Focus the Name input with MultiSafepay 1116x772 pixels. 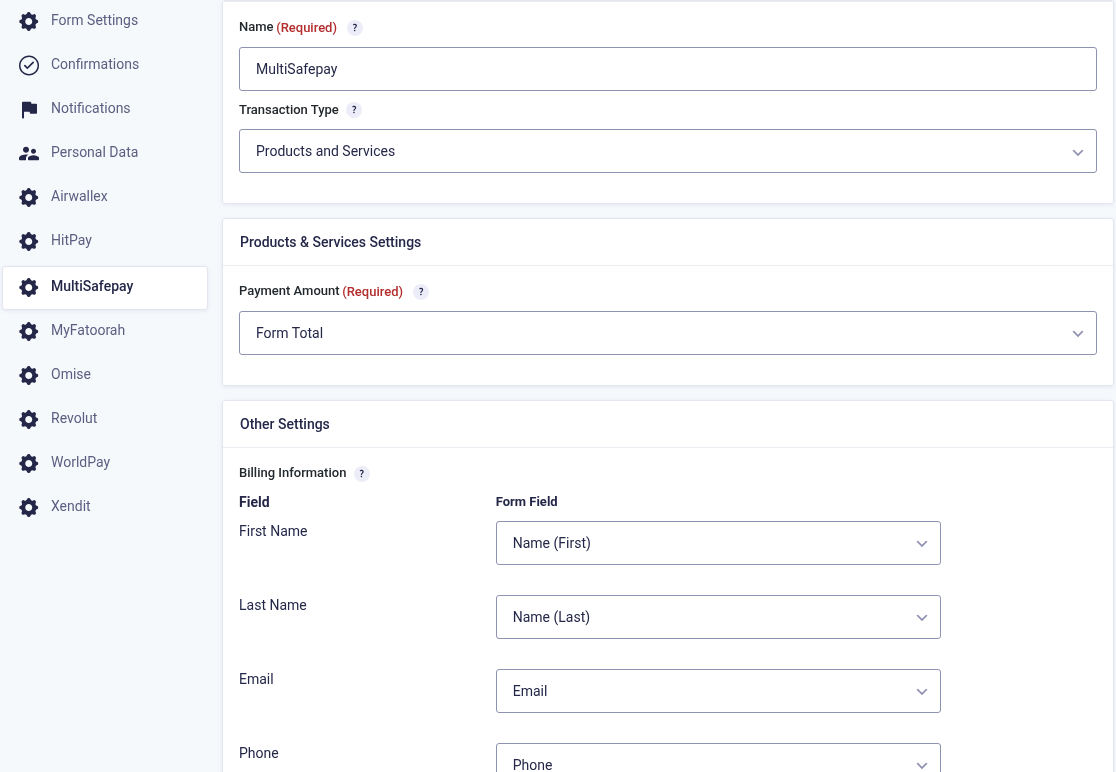pos(668,69)
